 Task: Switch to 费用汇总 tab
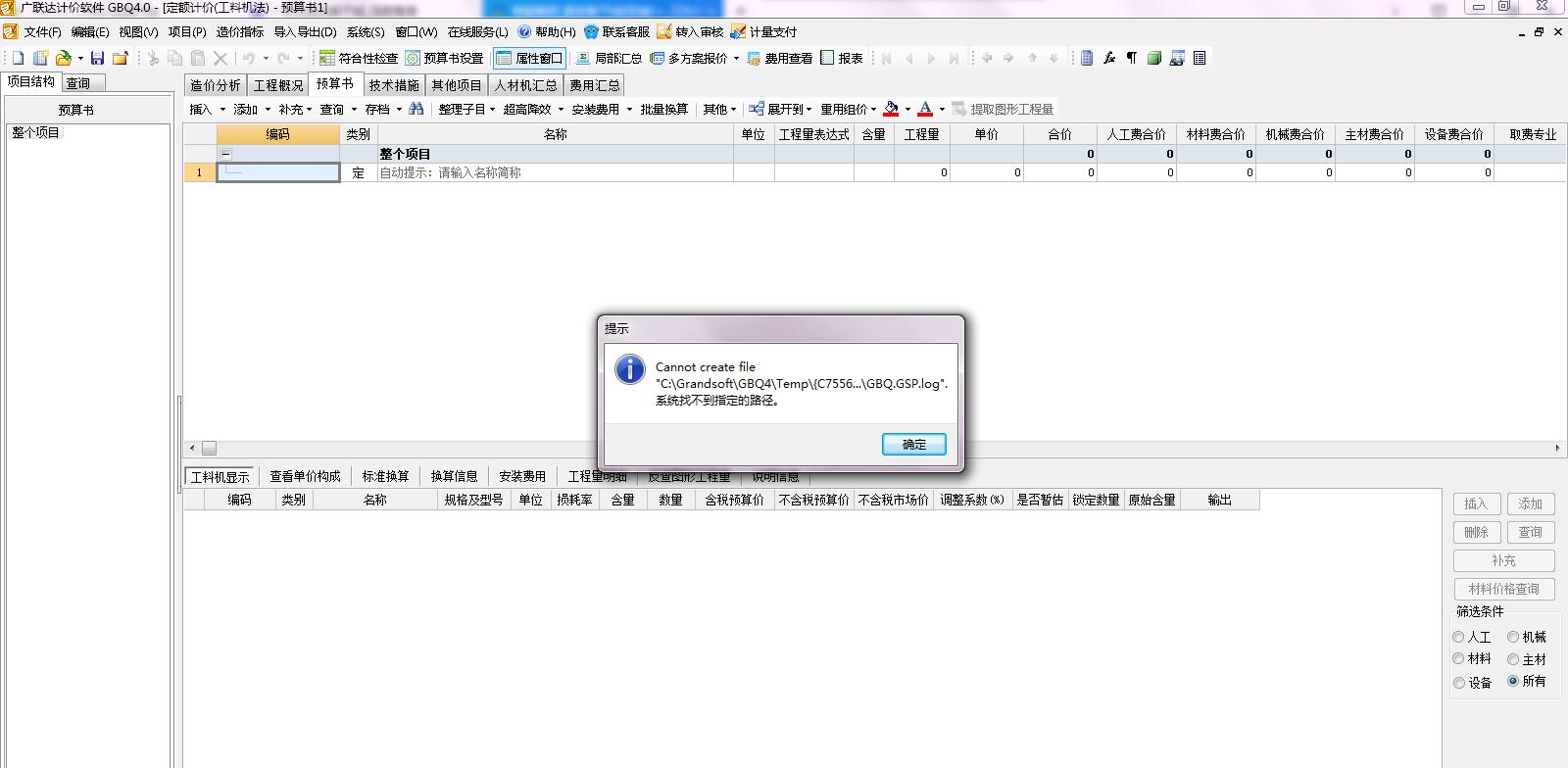pyautogui.click(x=595, y=85)
